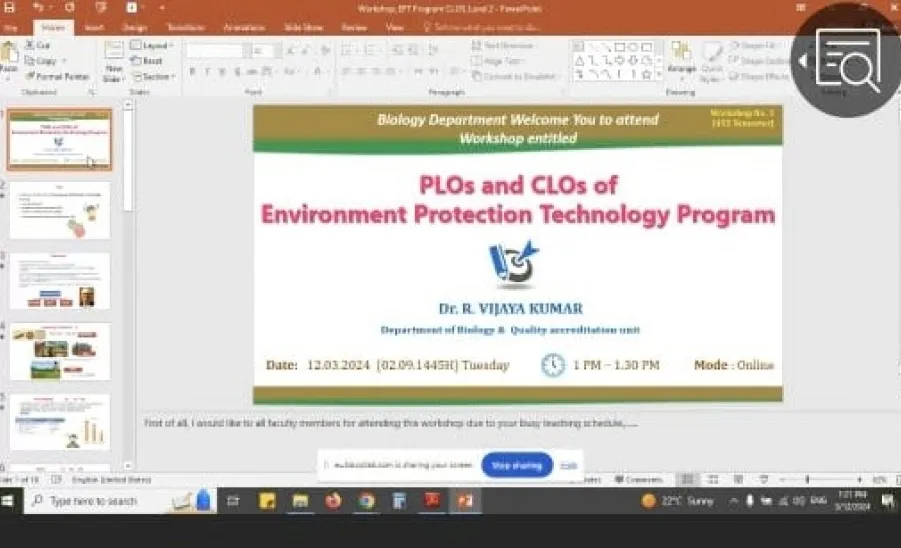Click the Arrange icon in Drawing group
The width and height of the screenshot is (901, 548).
[681, 52]
